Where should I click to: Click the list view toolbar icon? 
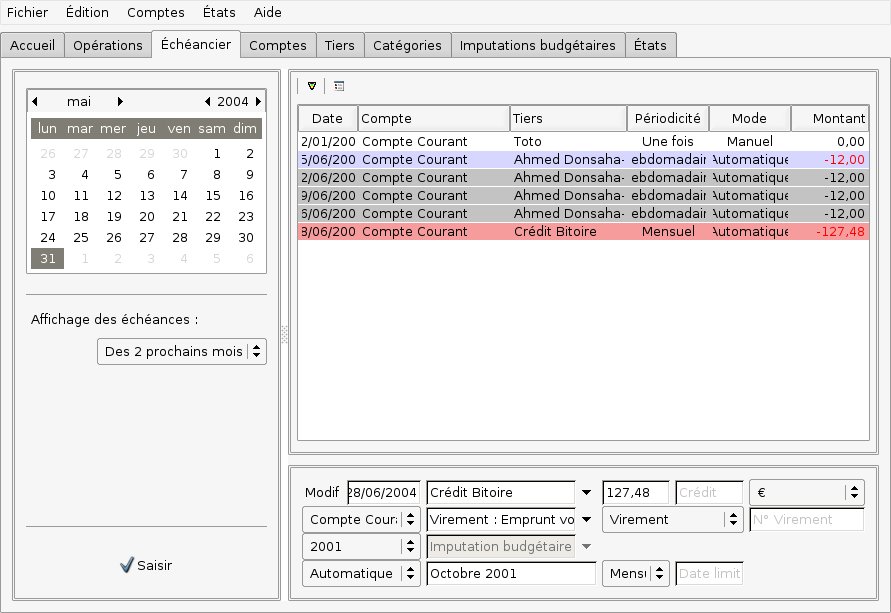pyautogui.click(x=339, y=86)
